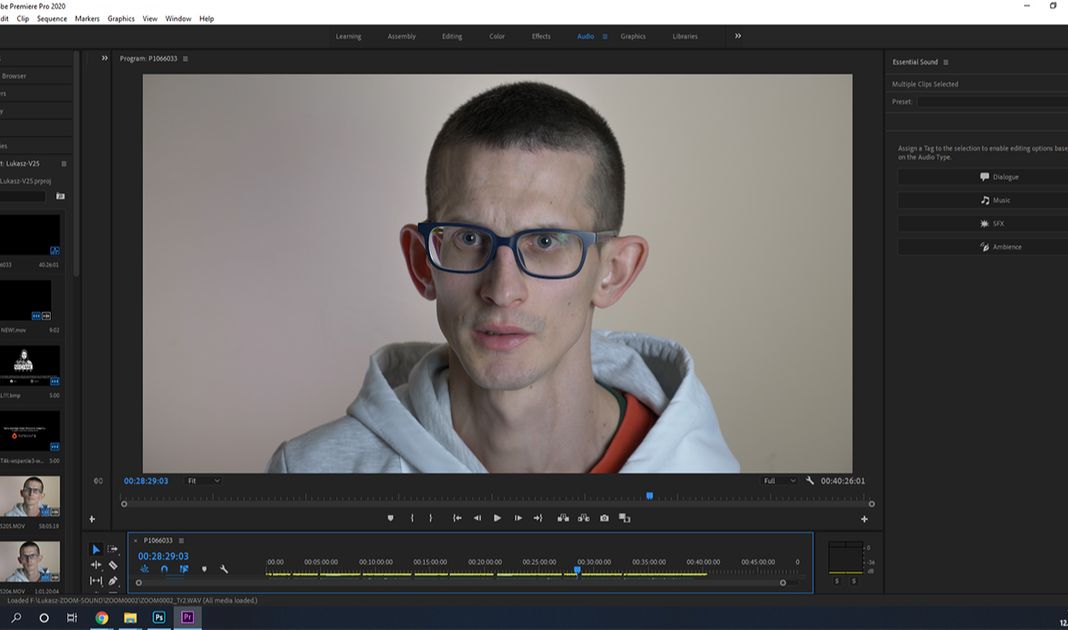Click the Export Frame camera icon
Image resolution: width=1068 pixels, height=630 pixels.
[x=604, y=518]
